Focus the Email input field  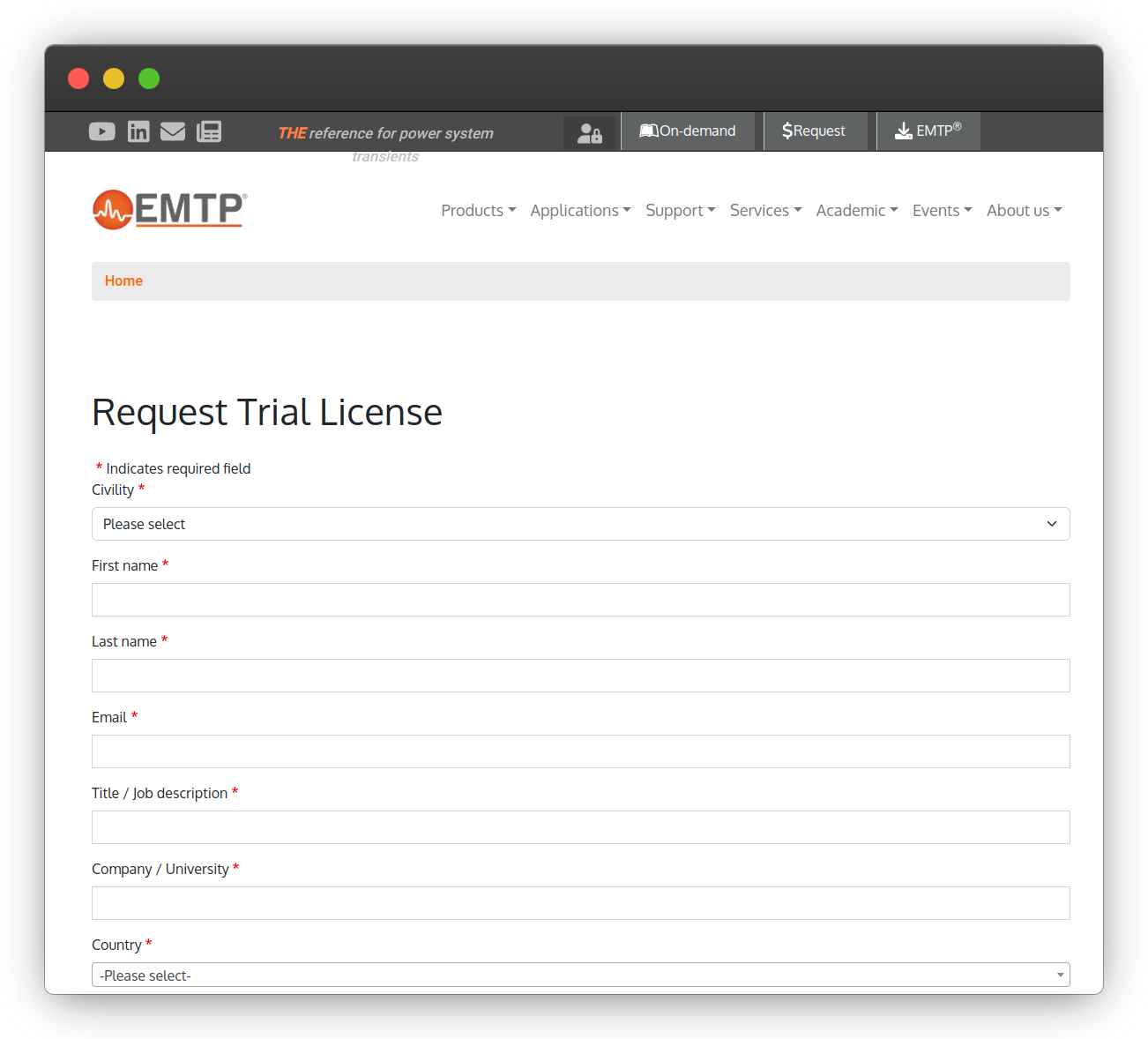[x=581, y=751]
